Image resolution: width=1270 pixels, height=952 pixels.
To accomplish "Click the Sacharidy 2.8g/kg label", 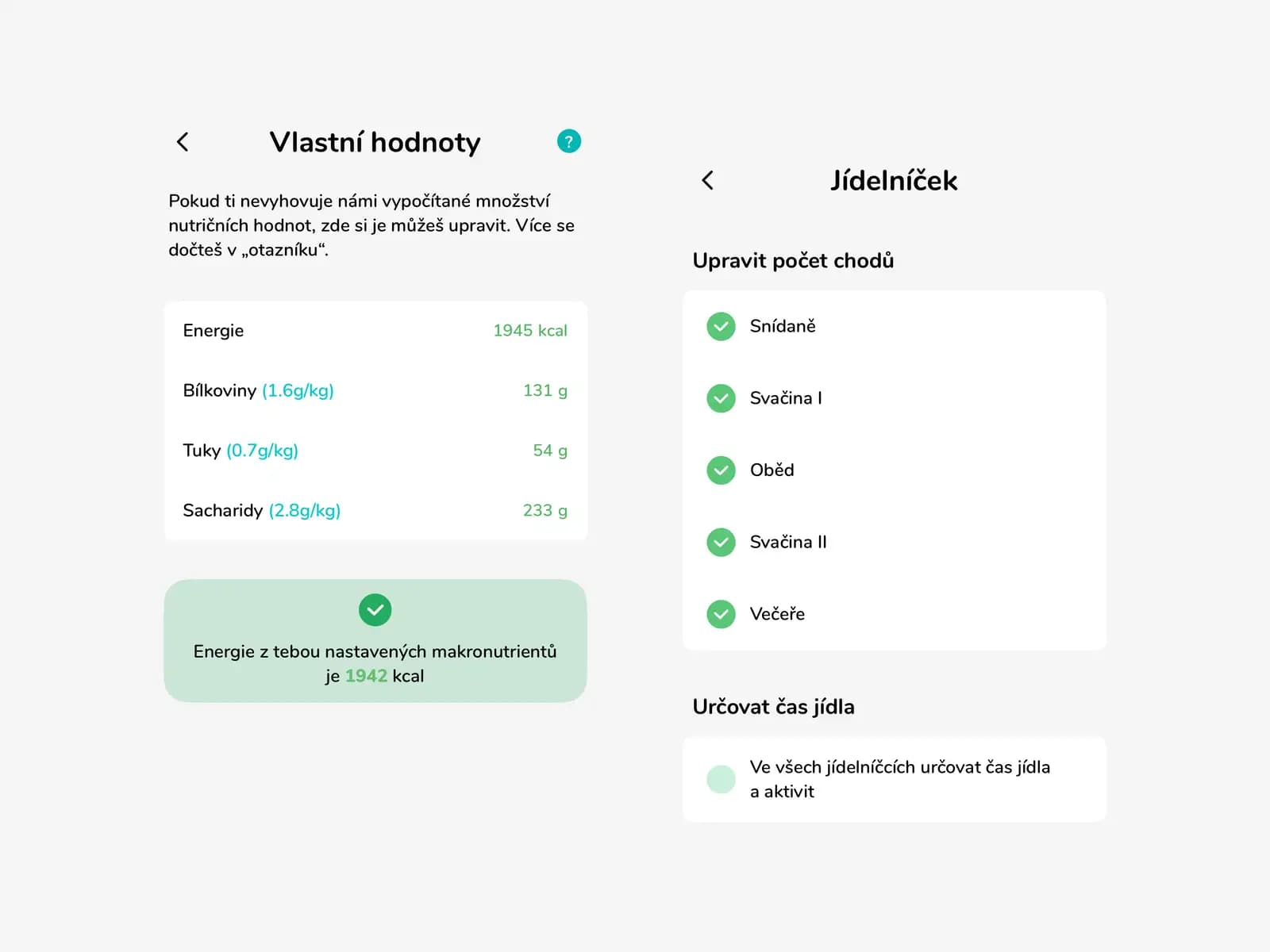I will [x=261, y=510].
